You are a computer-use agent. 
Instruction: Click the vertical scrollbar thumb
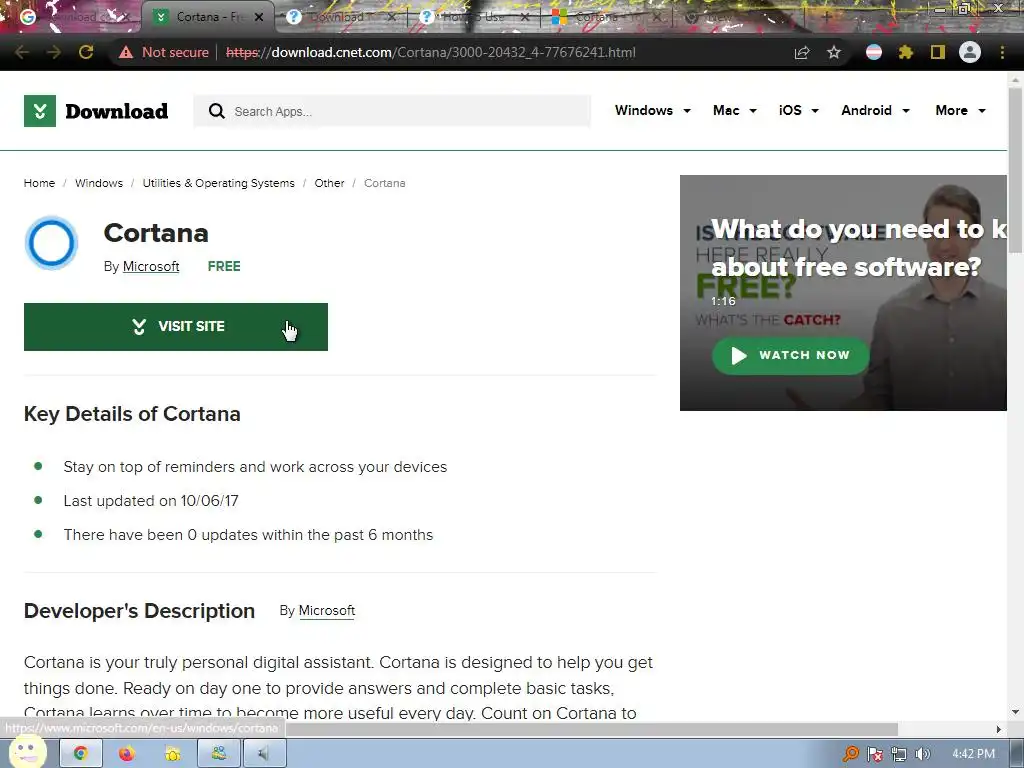click(x=1015, y=168)
